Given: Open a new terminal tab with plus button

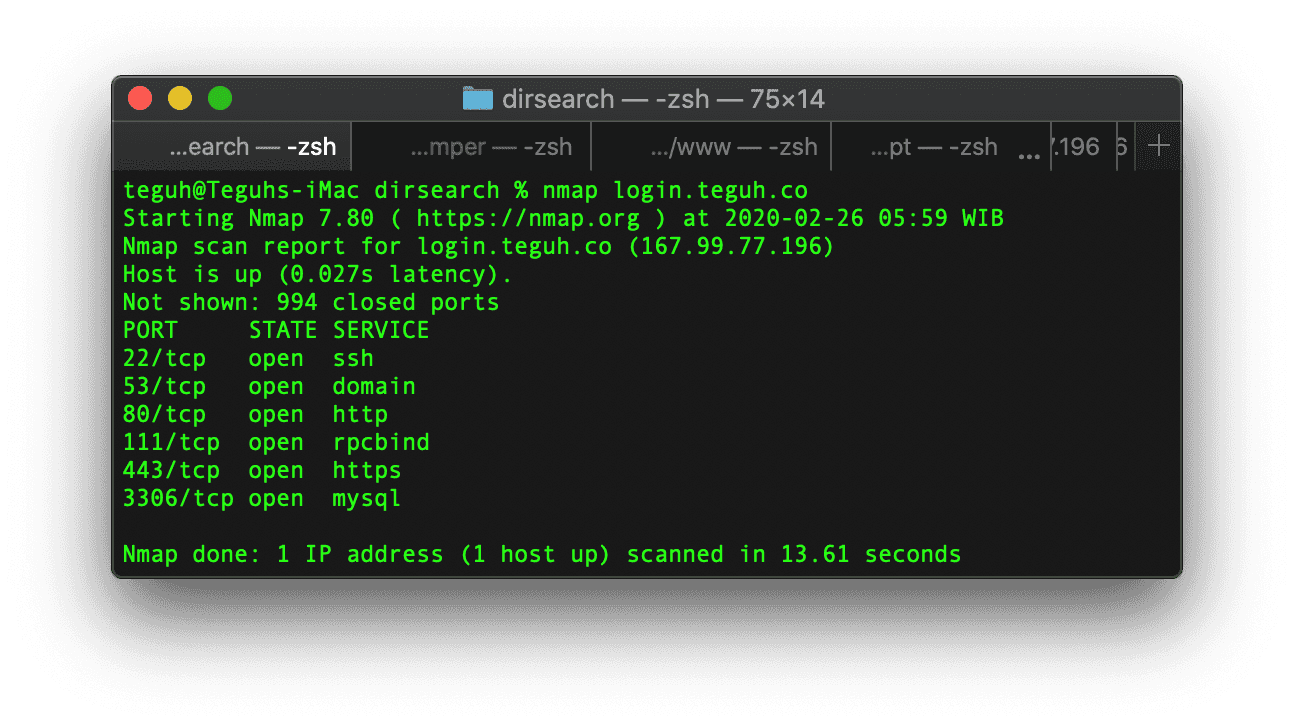Looking at the screenshot, I should click(1158, 147).
